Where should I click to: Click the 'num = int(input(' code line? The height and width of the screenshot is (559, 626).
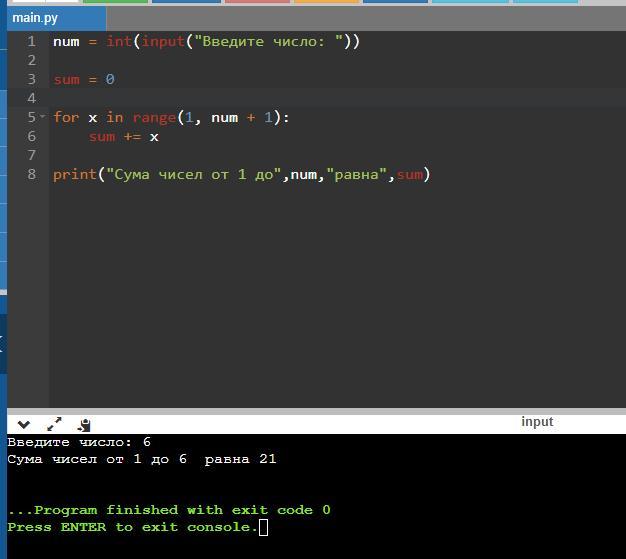(x=206, y=42)
